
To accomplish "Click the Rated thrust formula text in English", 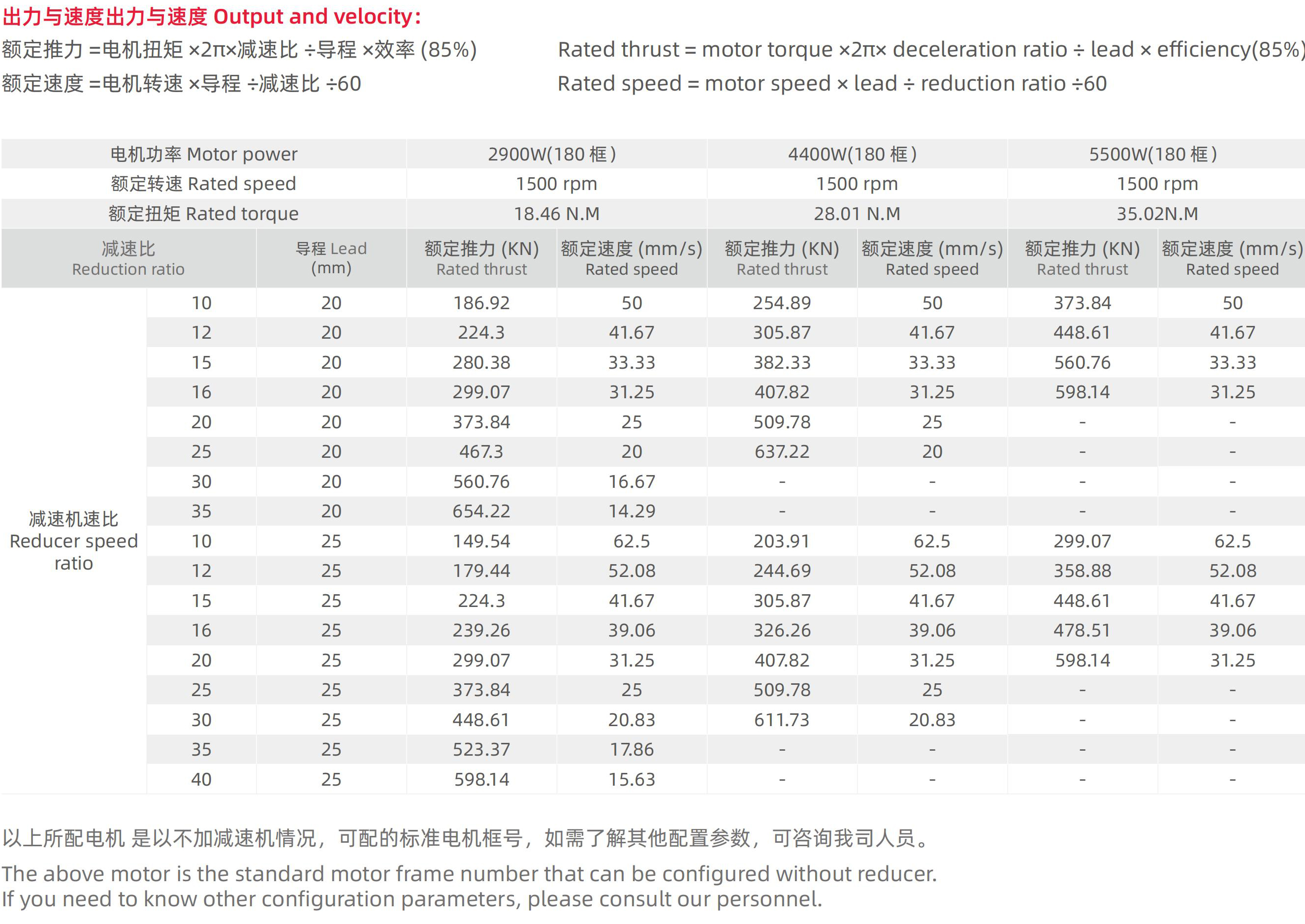I will pyautogui.click(x=931, y=50).
